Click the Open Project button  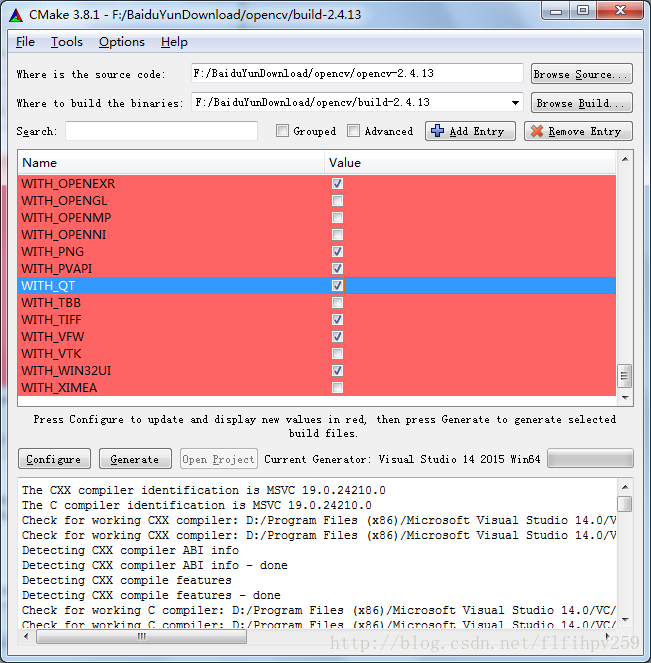[x=219, y=459]
